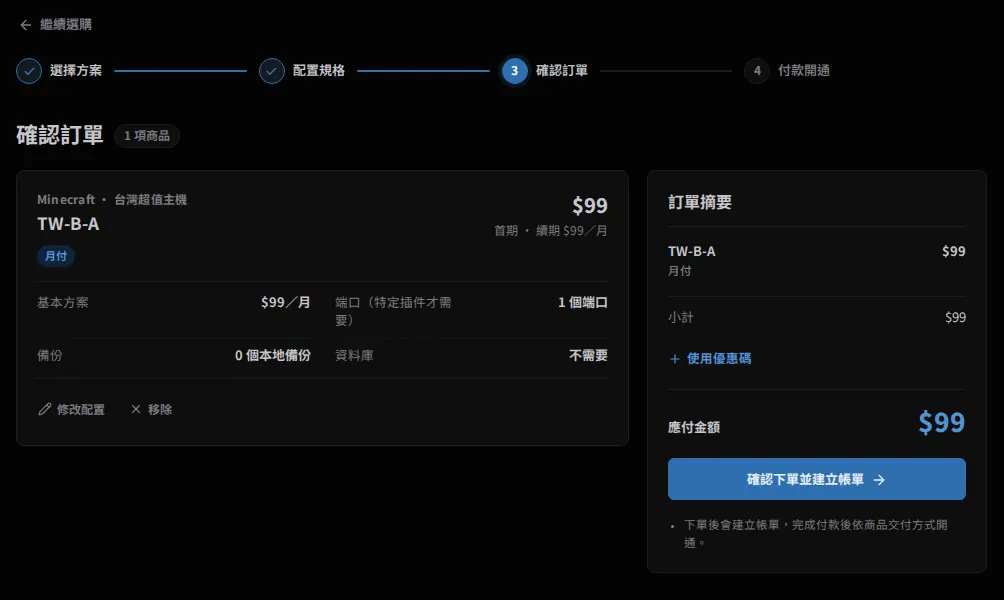Click the 1 項商品 item count badge
The width and height of the screenshot is (1004, 600).
[147, 136]
